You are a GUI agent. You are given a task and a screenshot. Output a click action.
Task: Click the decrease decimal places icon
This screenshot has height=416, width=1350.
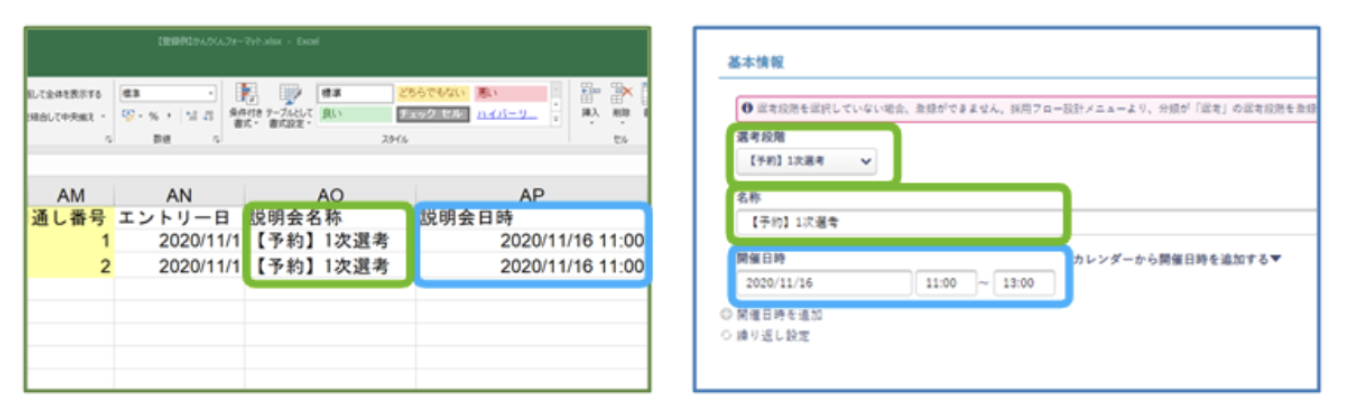coord(208,115)
